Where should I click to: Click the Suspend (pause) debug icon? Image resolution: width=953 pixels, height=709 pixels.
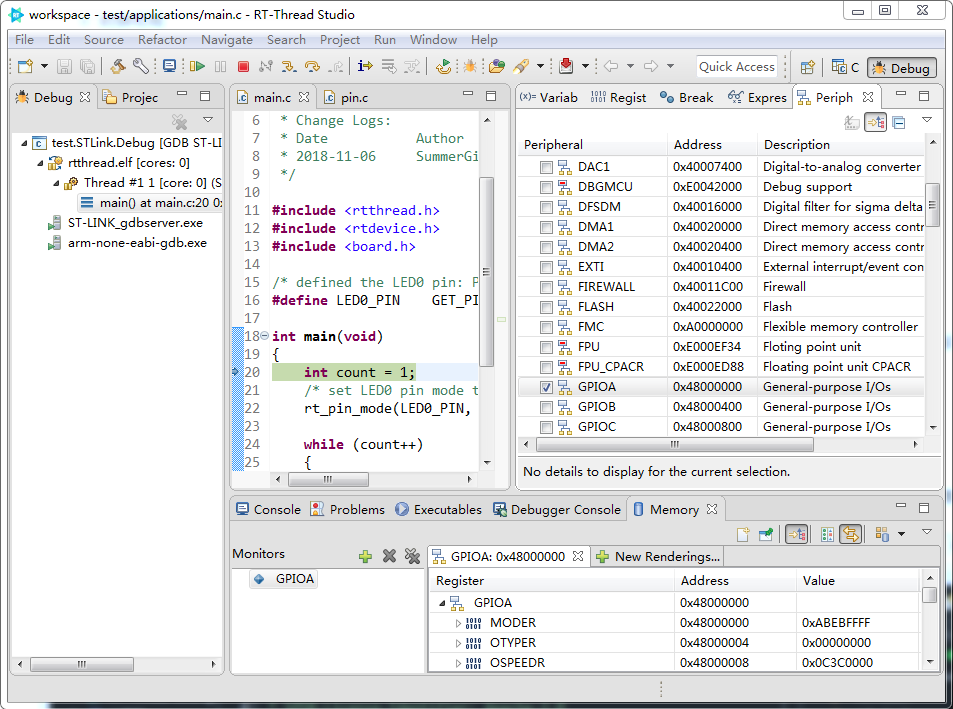pos(220,66)
